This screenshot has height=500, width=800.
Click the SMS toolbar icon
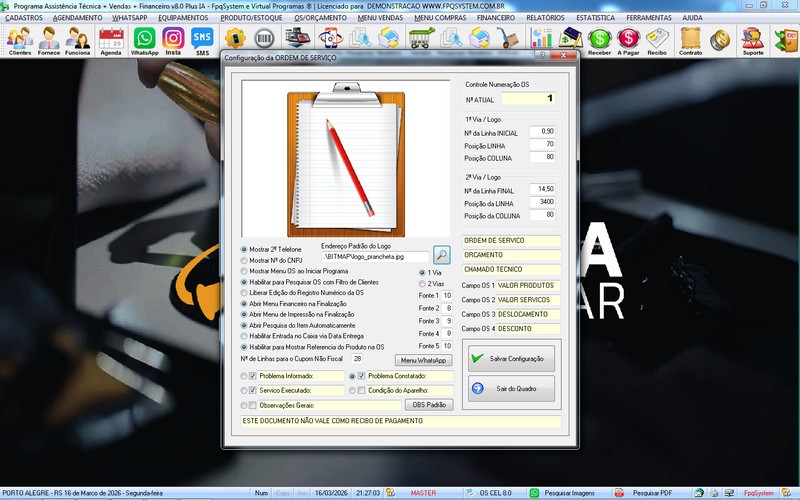point(202,40)
